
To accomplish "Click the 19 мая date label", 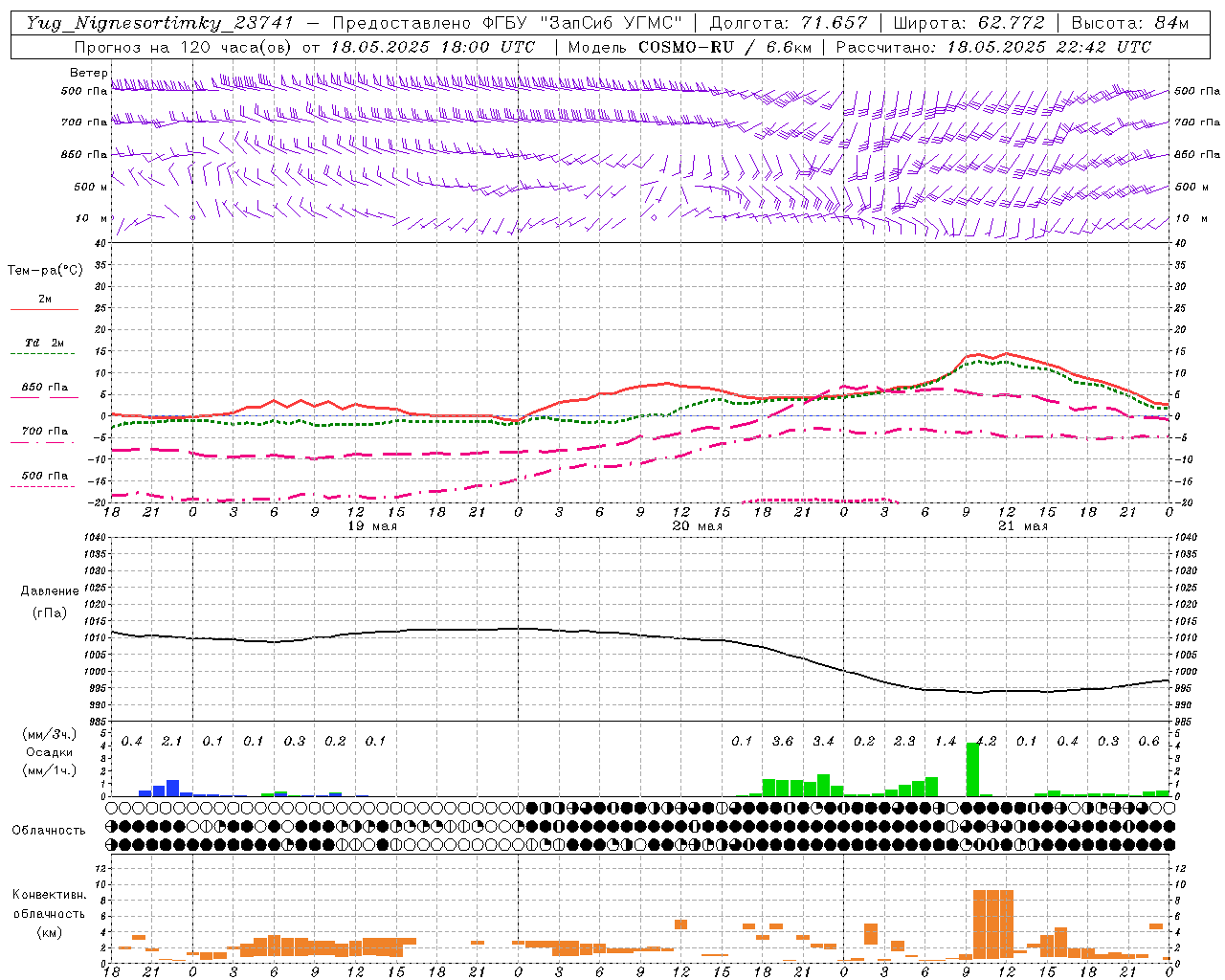I will (x=372, y=526).
